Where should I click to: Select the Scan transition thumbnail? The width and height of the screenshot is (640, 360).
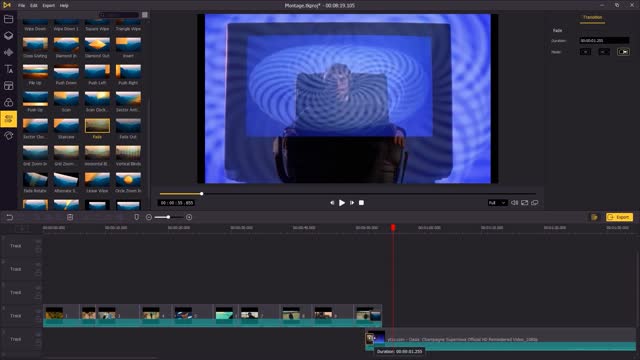pyautogui.click(x=66, y=99)
